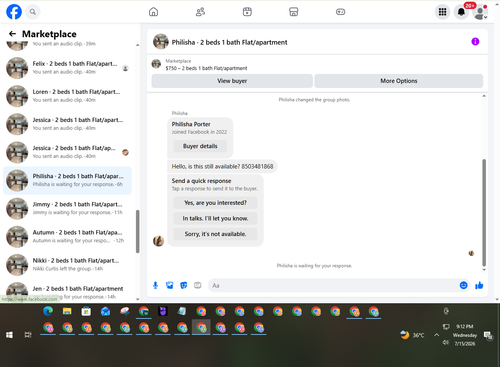500x367 pixels.
Task: Open emoji picker in message box
Action: tap(463, 285)
